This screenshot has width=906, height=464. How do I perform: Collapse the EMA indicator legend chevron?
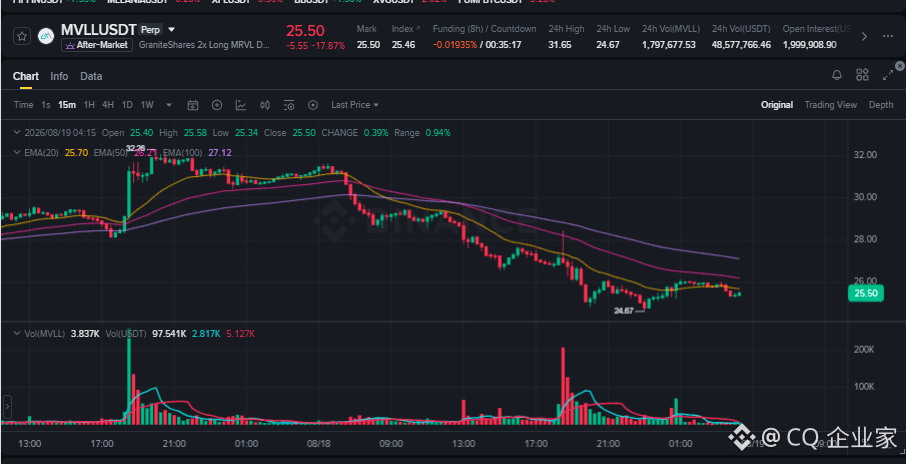(x=17, y=153)
